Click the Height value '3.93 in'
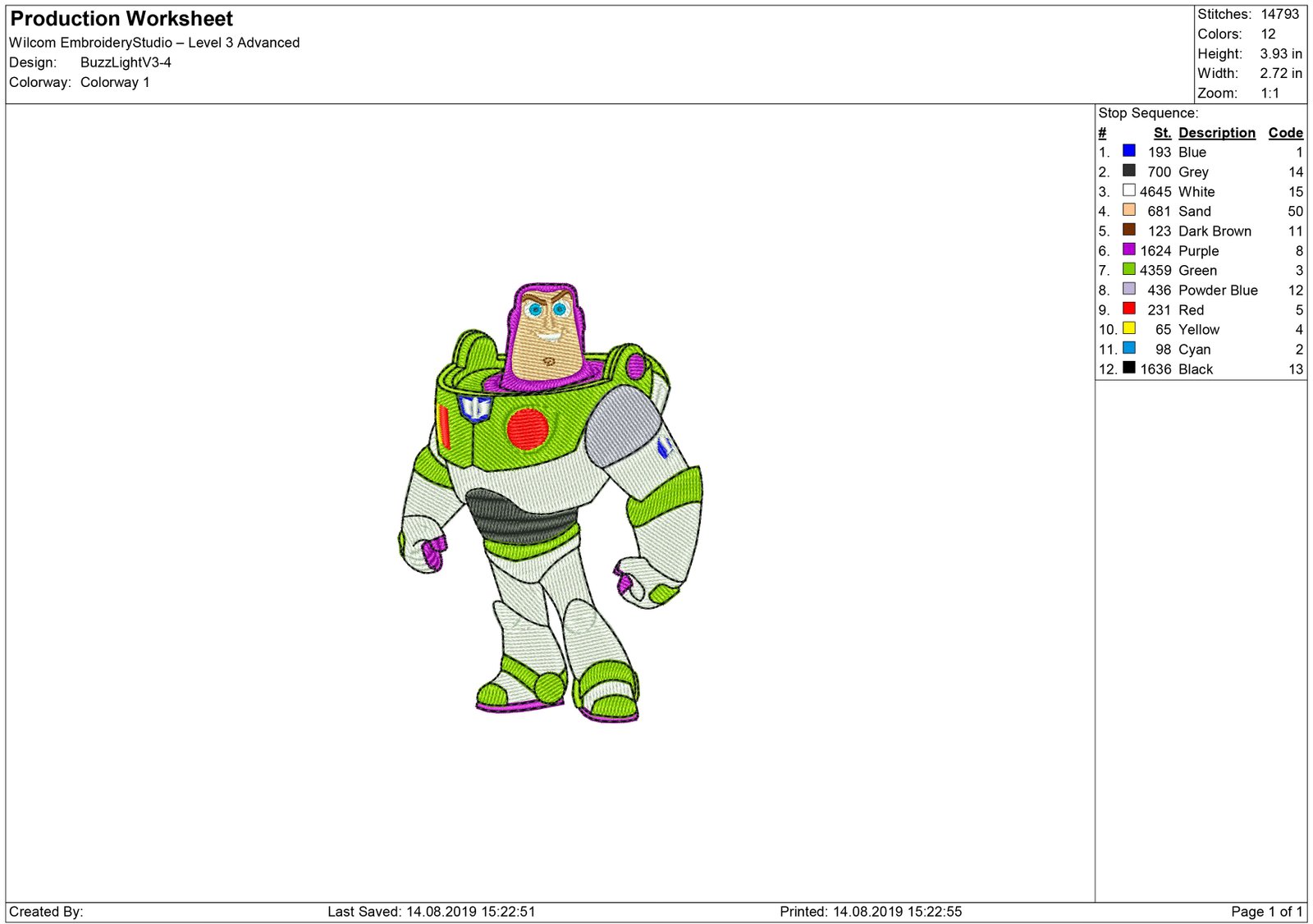The height and width of the screenshot is (924, 1313). pos(1281,53)
